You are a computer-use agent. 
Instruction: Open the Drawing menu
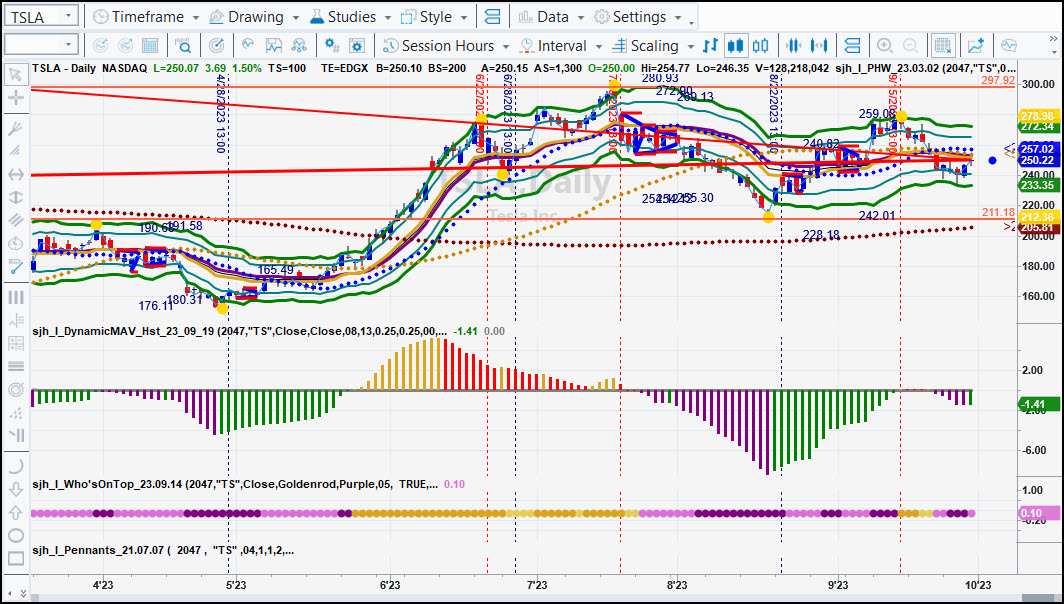point(254,17)
